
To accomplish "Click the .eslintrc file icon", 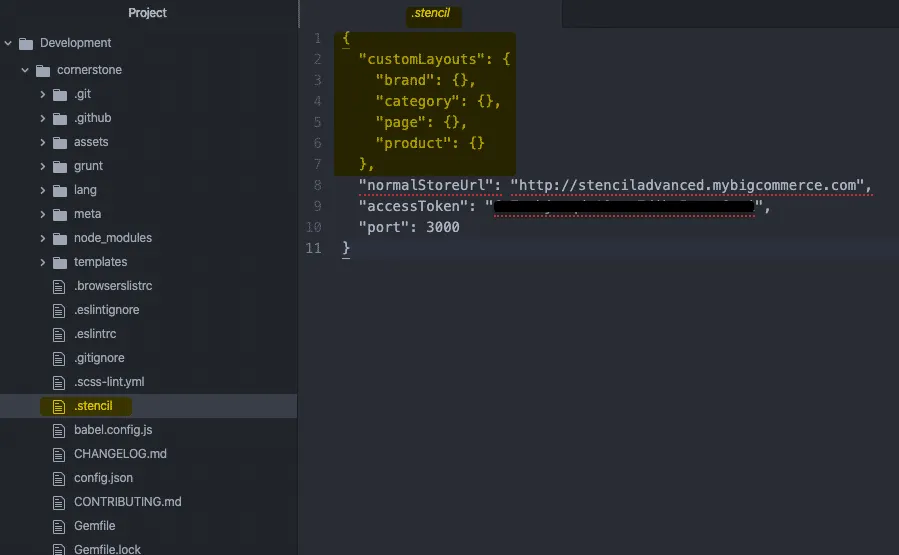I will coord(59,335).
